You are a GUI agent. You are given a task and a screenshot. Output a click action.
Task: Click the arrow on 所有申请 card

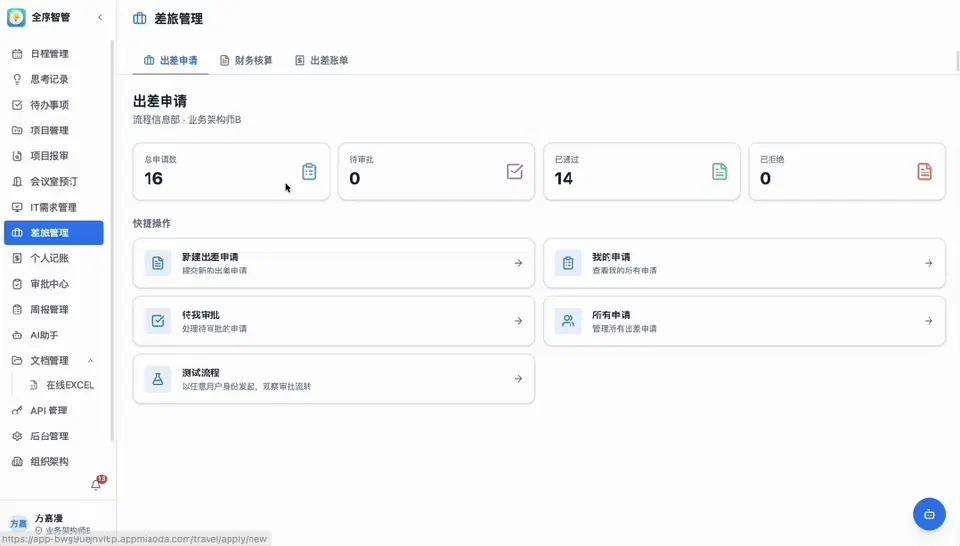click(x=929, y=321)
